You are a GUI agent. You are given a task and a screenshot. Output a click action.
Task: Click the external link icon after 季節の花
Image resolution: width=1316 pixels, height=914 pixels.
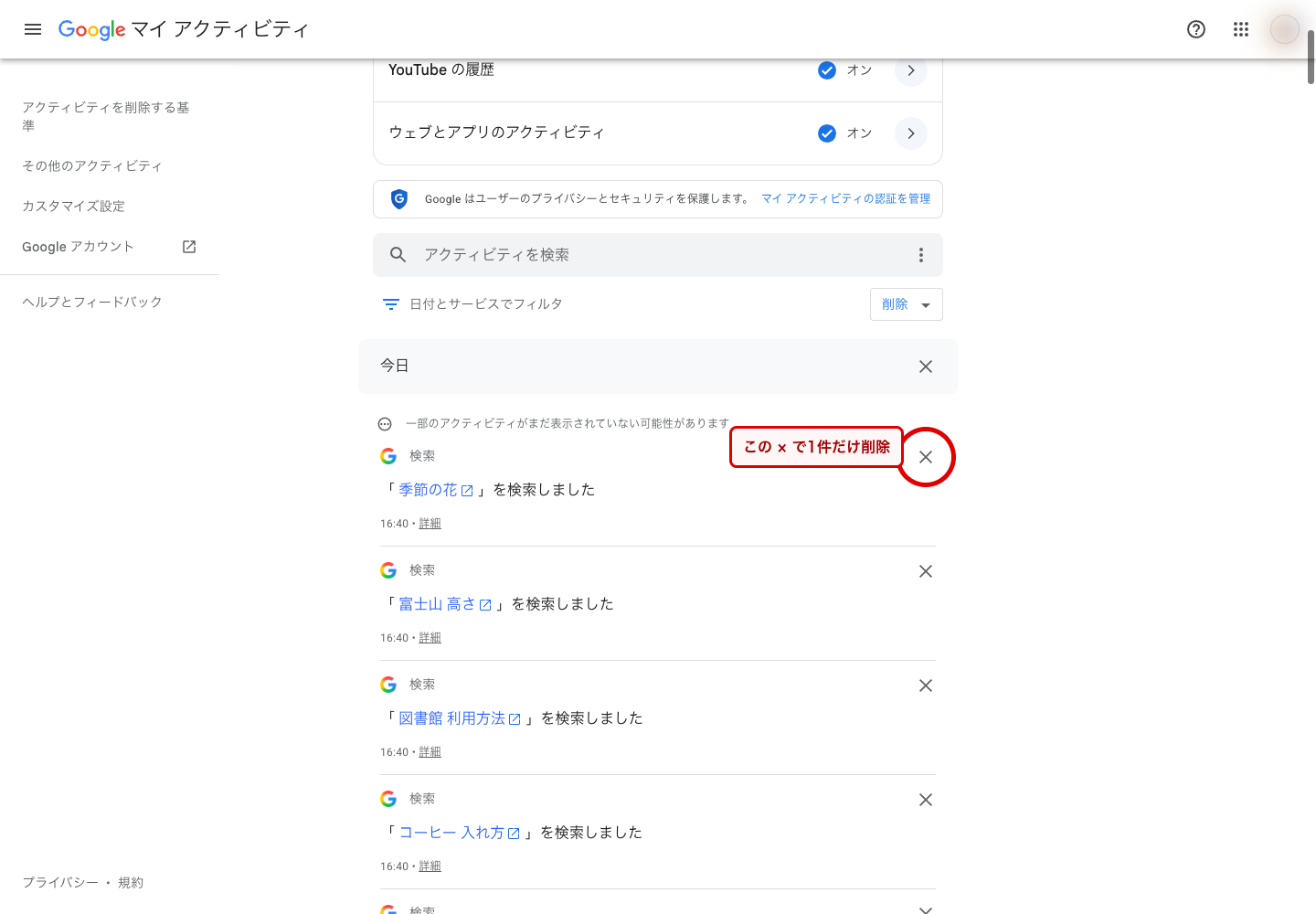467,491
